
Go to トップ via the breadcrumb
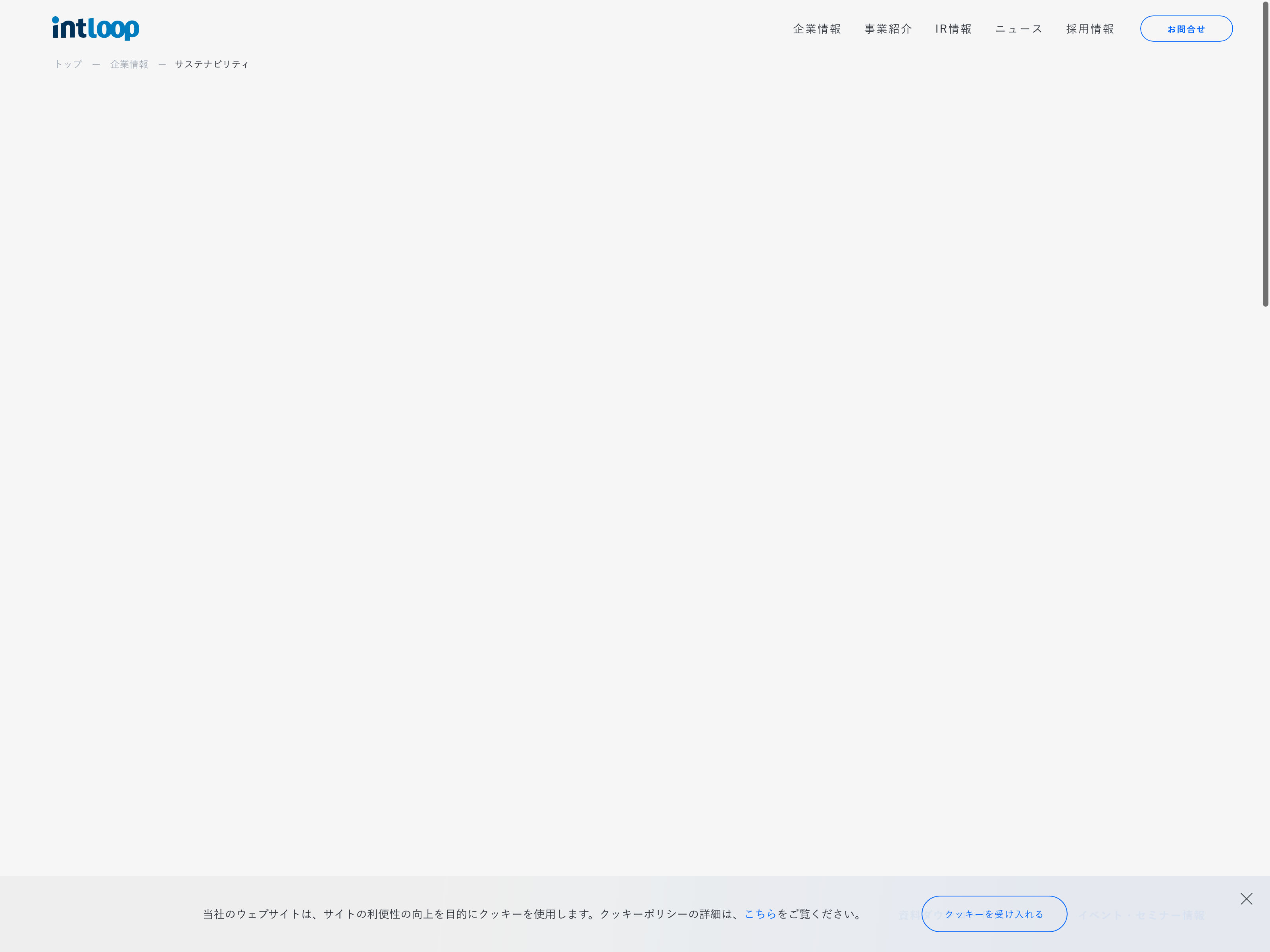tap(68, 64)
